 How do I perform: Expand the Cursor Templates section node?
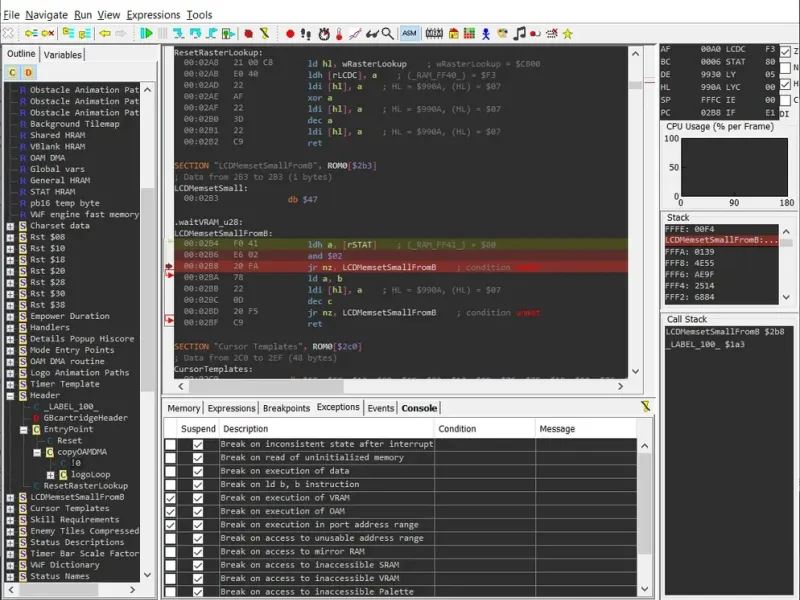(11, 508)
